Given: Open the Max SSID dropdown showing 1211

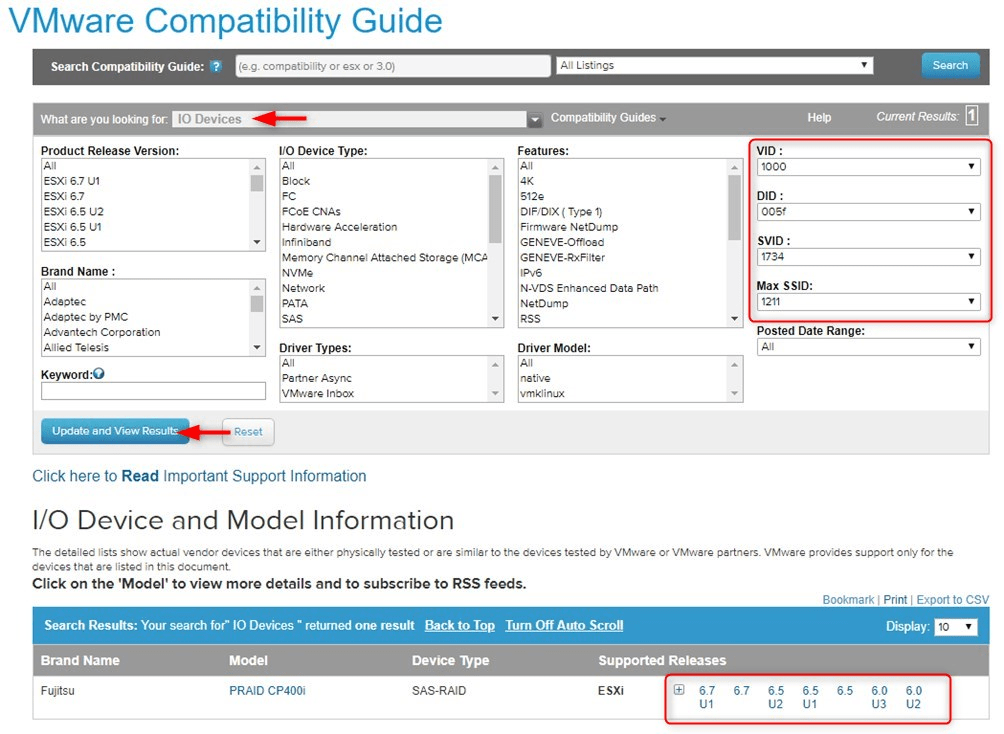Looking at the screenshot, I should click(868, 301).
